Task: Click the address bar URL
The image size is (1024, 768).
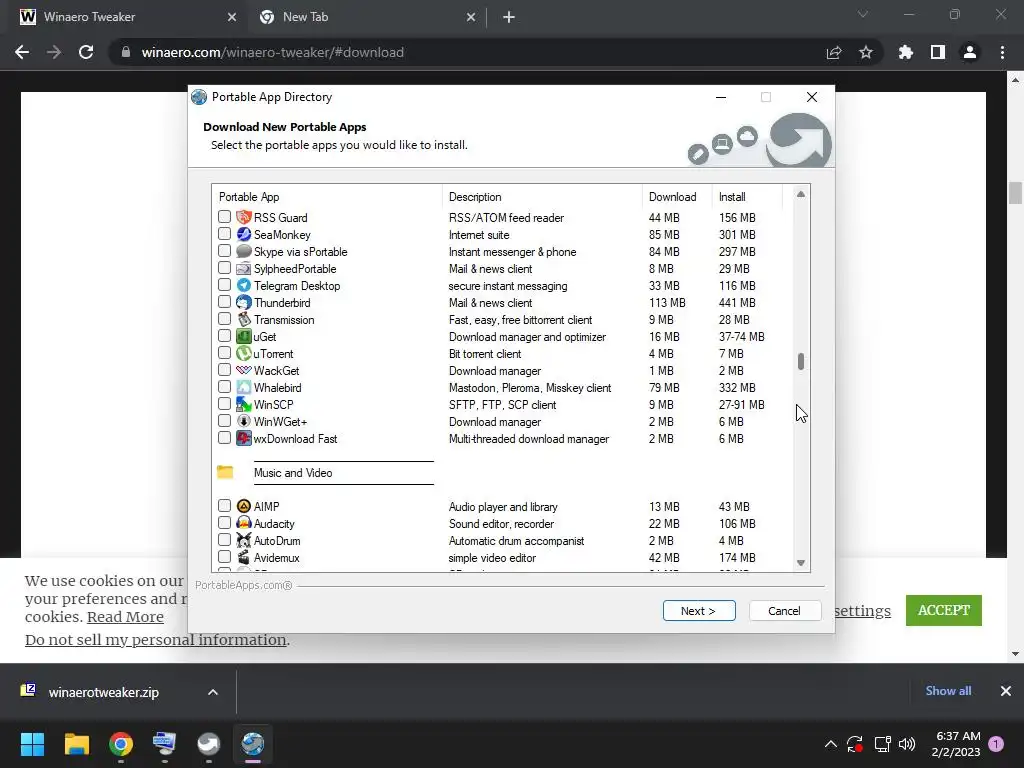Action: click(x=272, y=52)
